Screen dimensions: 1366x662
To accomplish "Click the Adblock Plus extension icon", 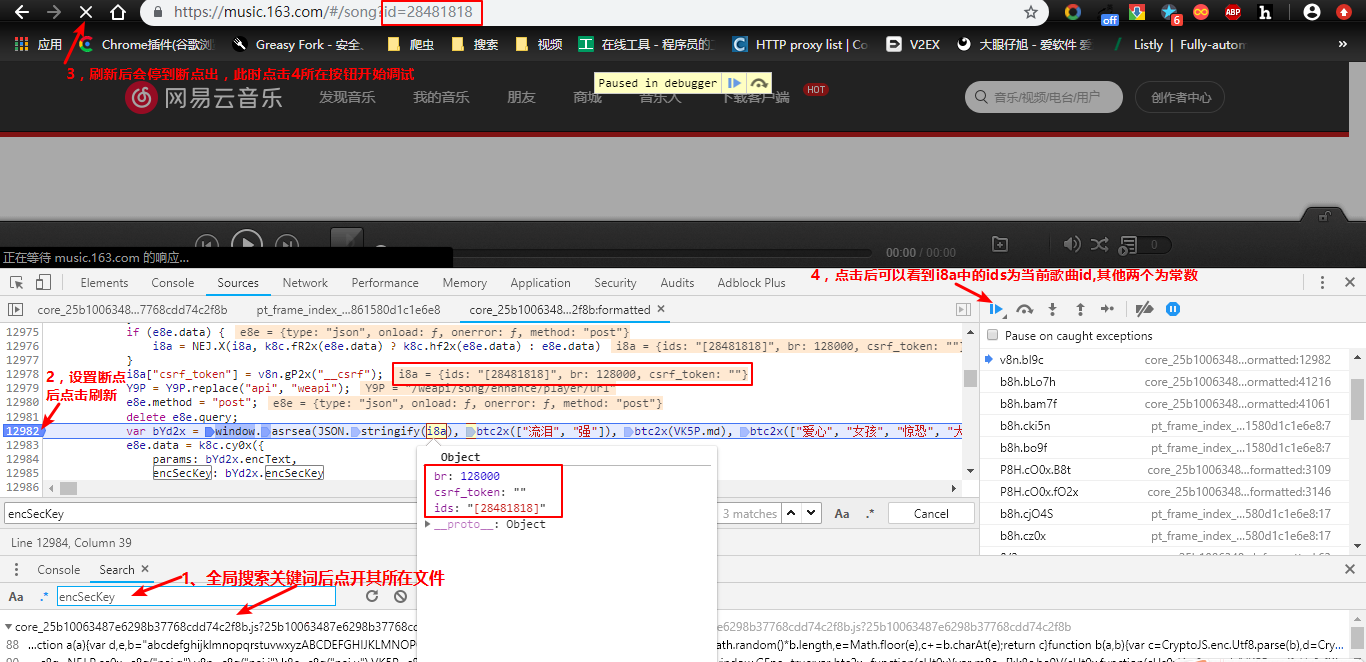I will tap(1232, 13).
